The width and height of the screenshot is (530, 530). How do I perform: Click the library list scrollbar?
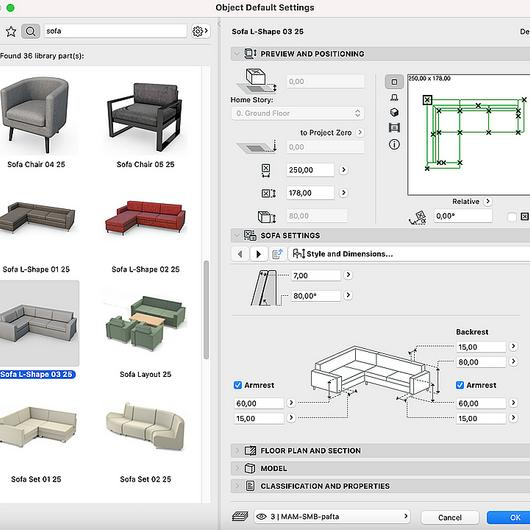coord(206,309)
